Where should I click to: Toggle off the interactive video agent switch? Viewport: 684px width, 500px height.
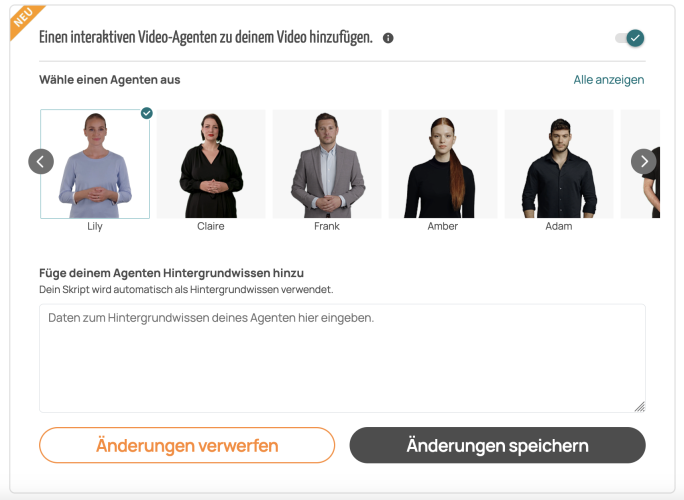[630, 38]
